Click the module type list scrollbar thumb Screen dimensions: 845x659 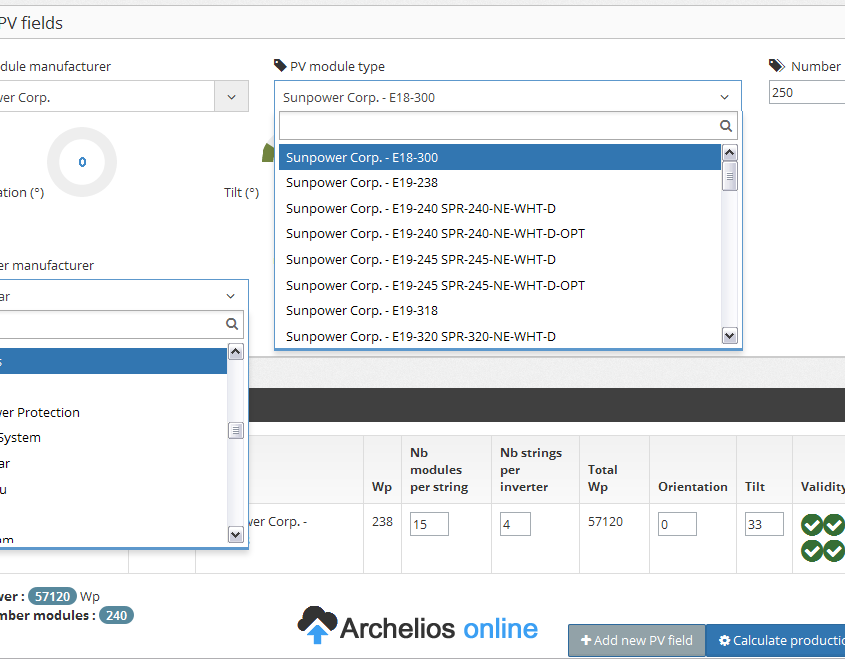pos(729,176)
